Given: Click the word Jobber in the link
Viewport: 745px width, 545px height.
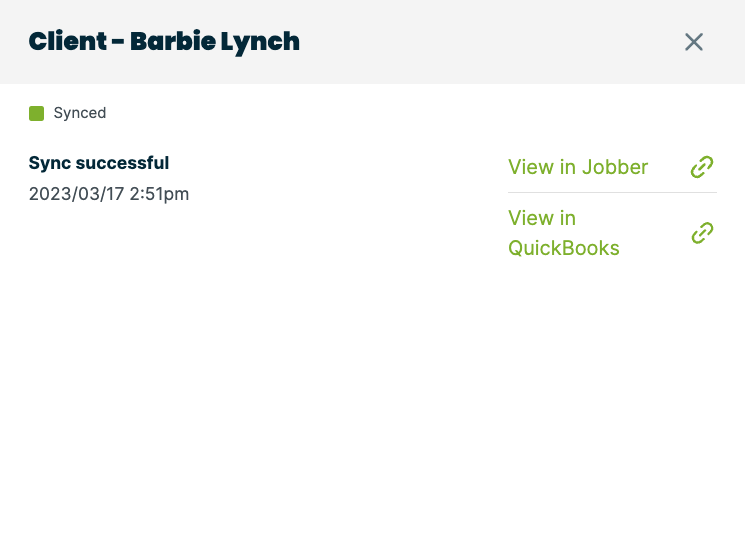Looking at the screenshot, I should [x=614, y=167].
